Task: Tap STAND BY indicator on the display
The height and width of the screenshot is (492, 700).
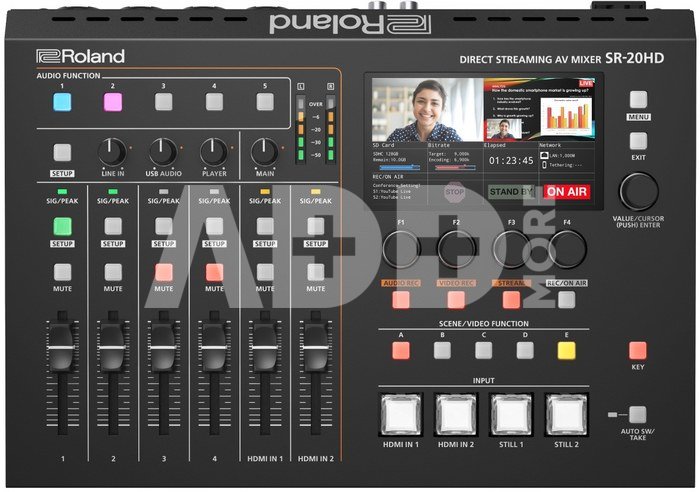Action: coord(512,192)
